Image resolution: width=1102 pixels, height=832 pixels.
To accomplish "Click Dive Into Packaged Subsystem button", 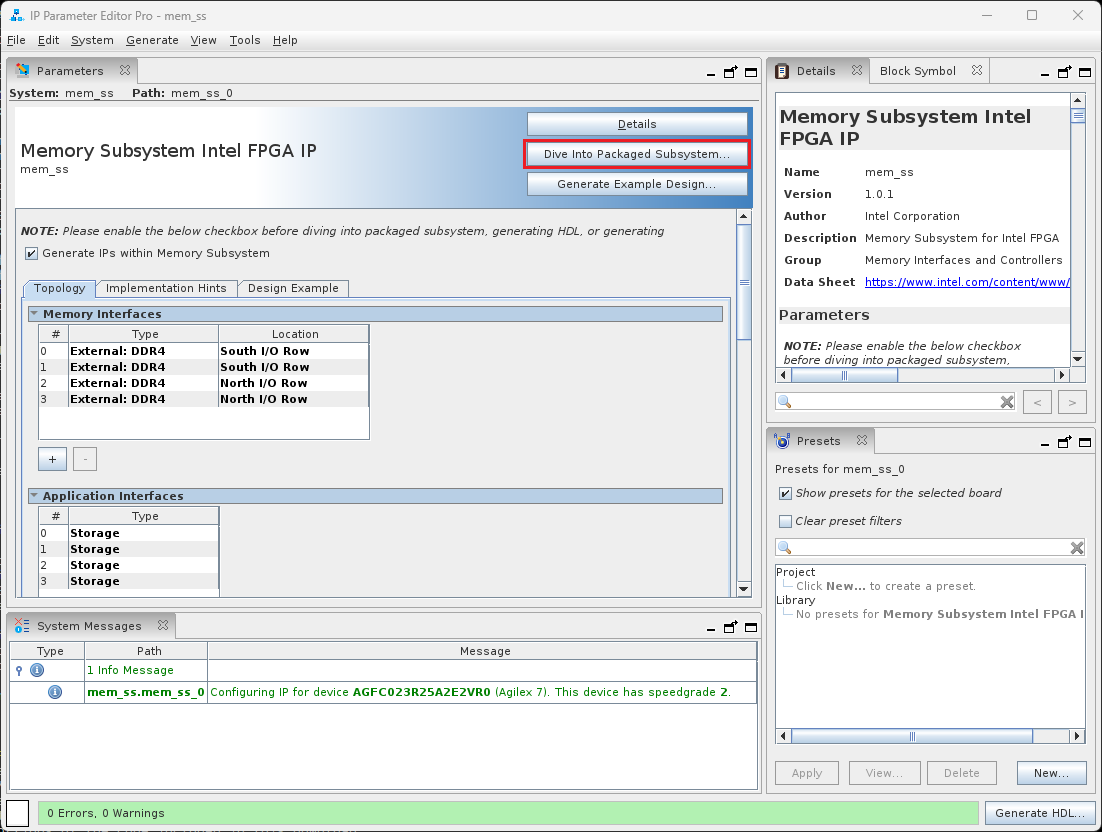I will coord(637,155).
